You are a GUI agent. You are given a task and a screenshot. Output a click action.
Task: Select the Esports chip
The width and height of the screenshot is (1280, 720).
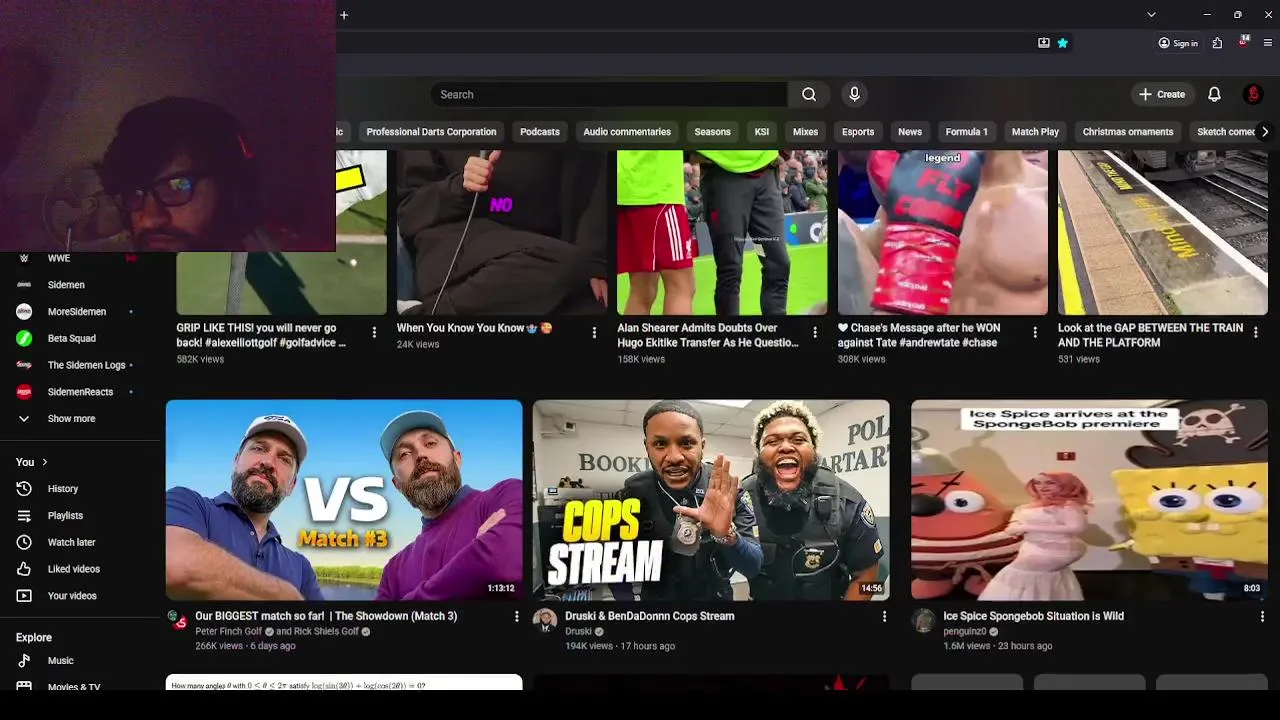tap(858, 132)
